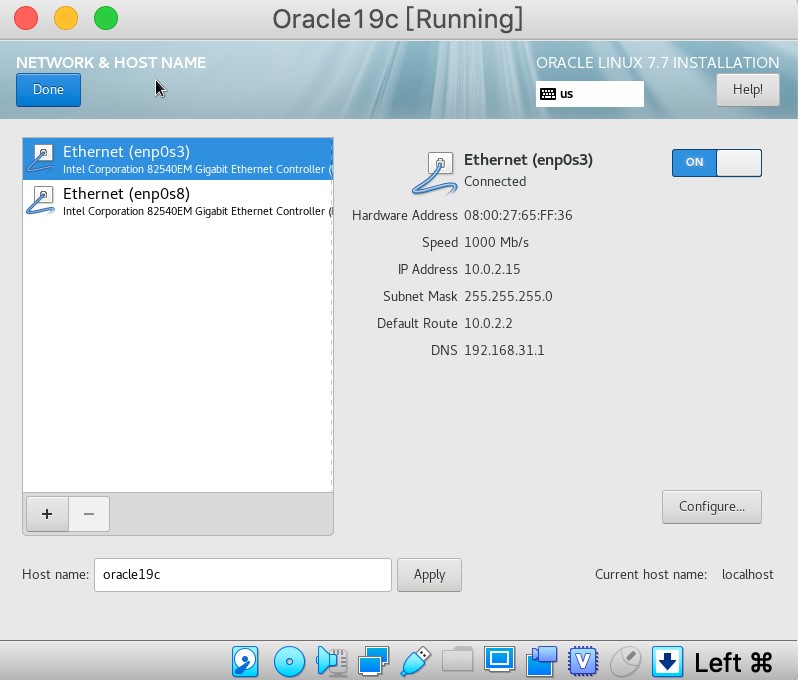Maximize the VM window with green button
Image resolution: width=798 pixels, height=680 pixels.
coord(106,18)
